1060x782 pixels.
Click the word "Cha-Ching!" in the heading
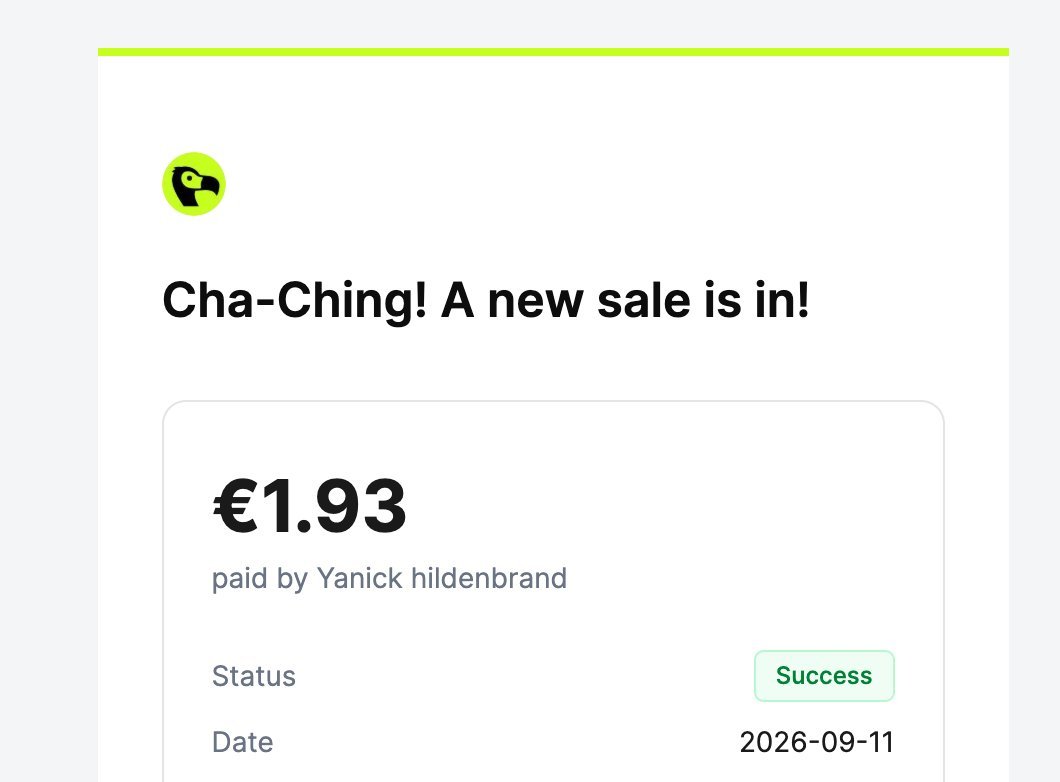[295, 301]
